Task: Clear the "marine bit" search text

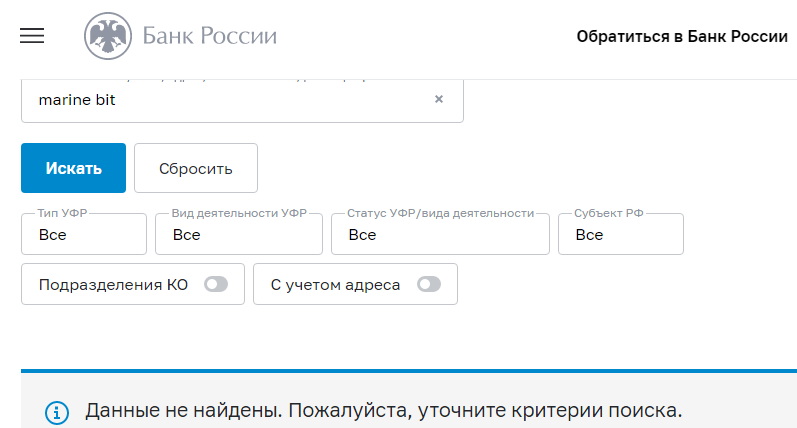Action: (x=438, y=99)
